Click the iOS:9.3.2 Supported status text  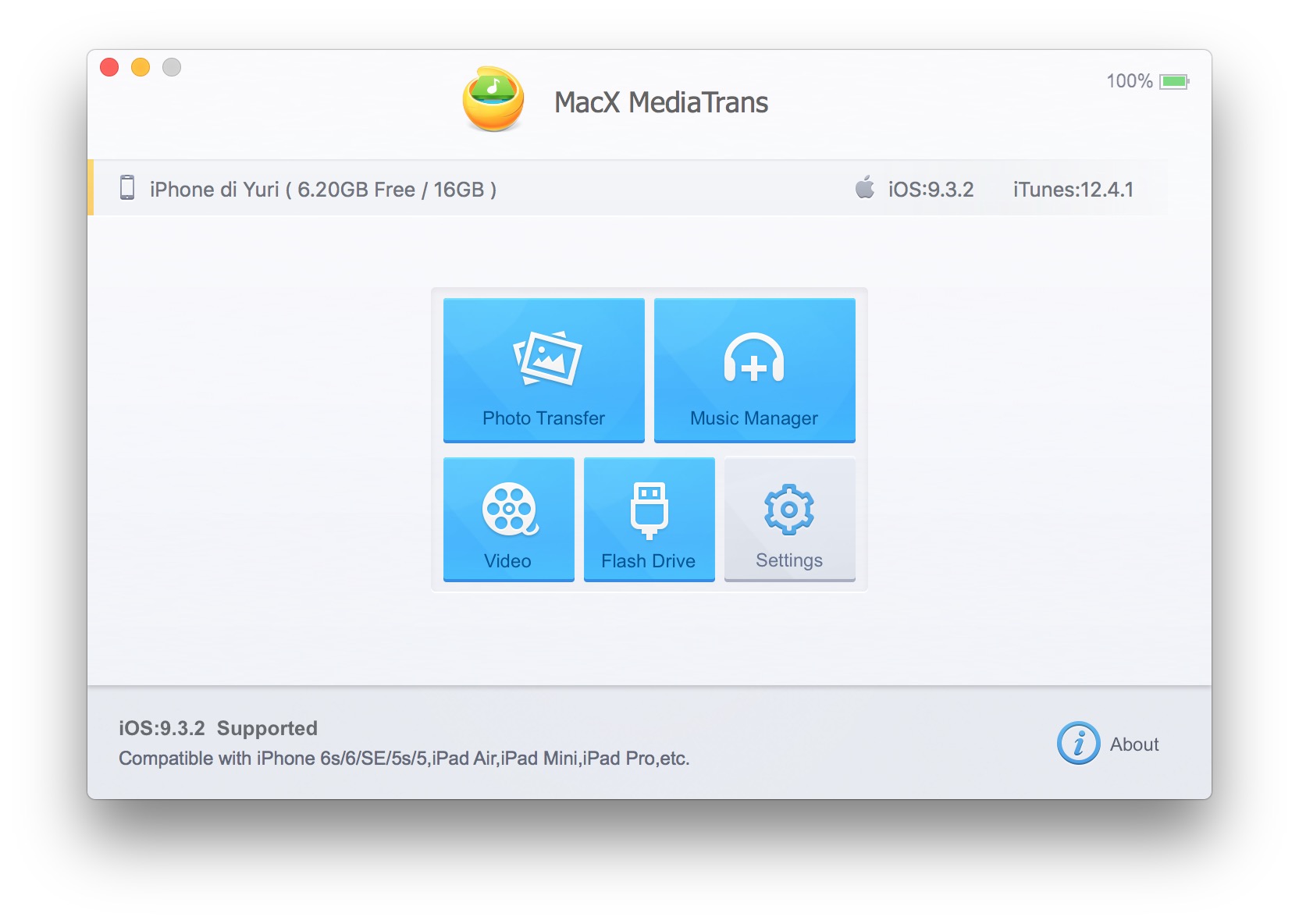218,728
